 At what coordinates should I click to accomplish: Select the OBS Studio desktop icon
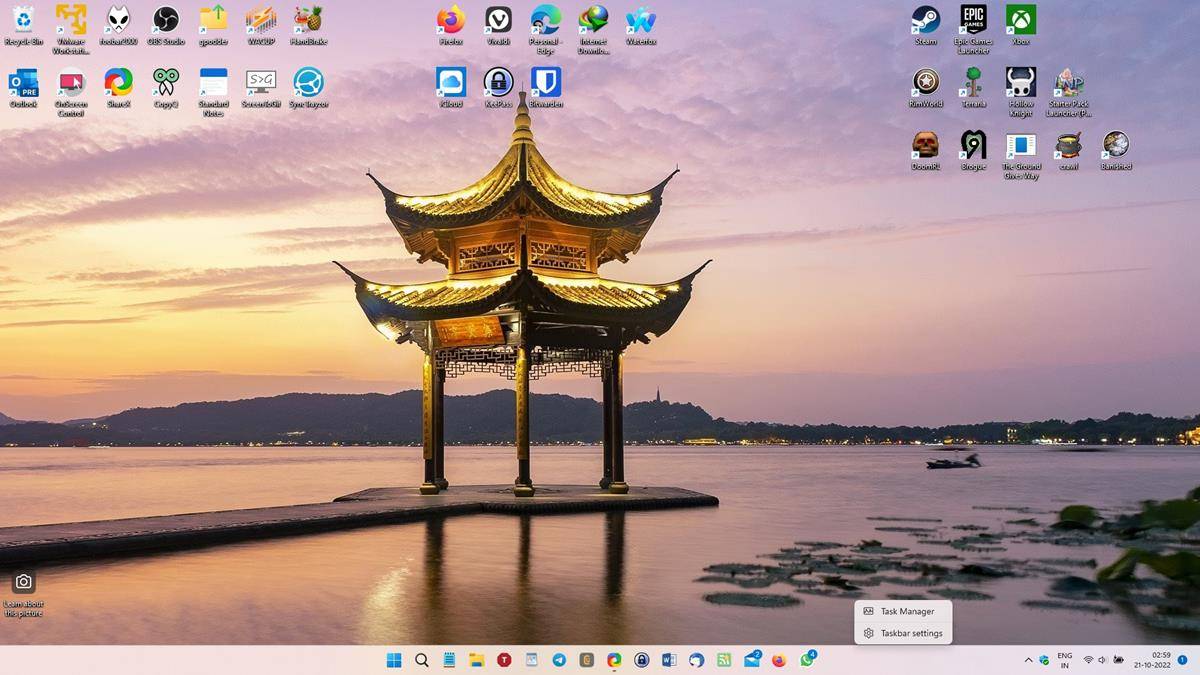pos(165,22)
